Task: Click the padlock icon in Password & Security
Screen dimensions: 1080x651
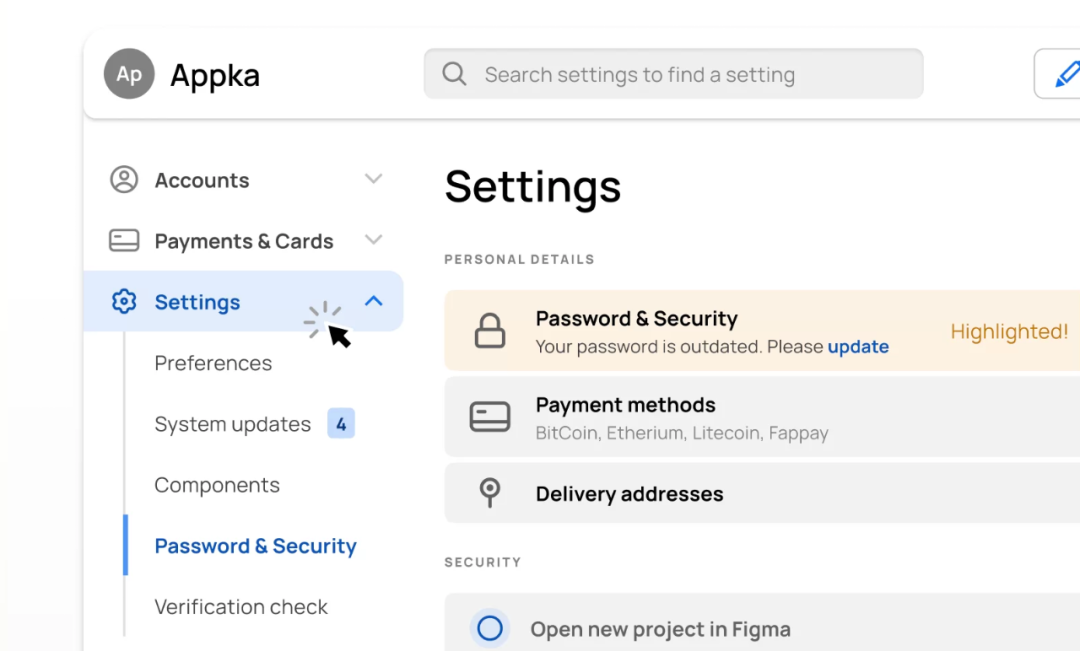Action: pyautogui.click(x=489, y=331)
